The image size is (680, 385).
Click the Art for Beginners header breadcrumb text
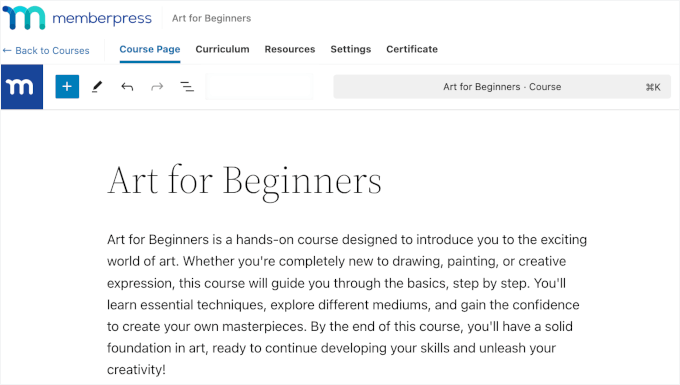click(211, 18)
